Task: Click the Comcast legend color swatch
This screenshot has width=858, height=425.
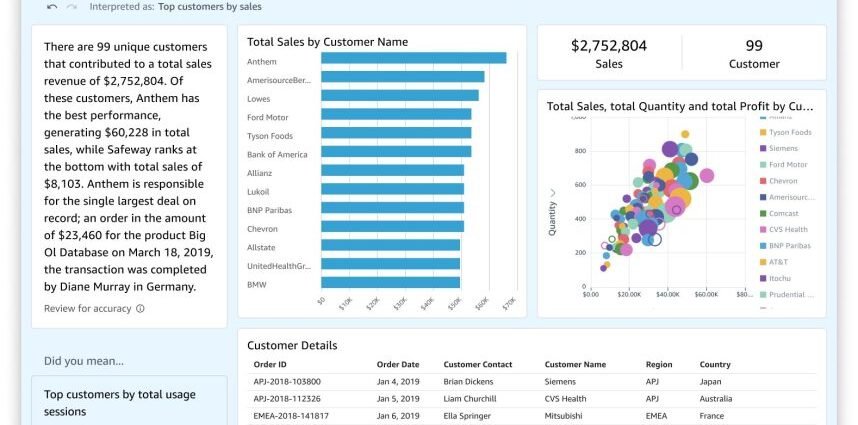Action: click(x=763, y=213)
